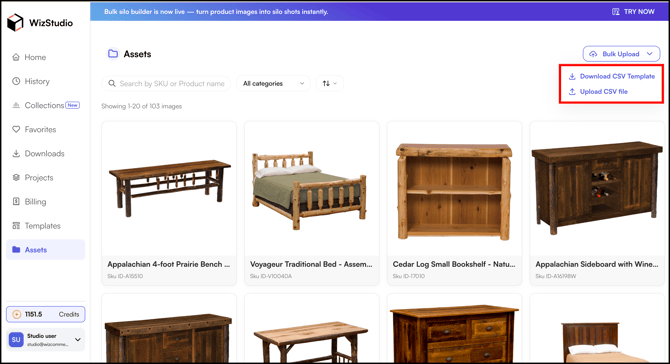This screenshot has height=364, width=670.
Task: Select Assets in the sidebar
Action: point(45,250)
